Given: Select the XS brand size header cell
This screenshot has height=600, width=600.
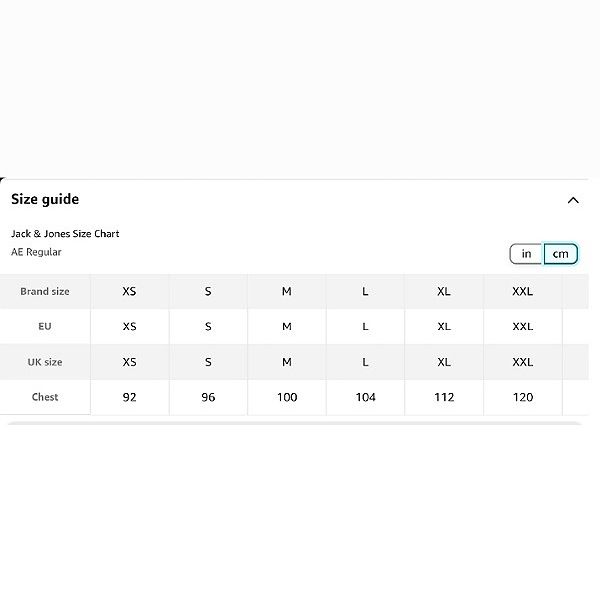Looking at the screenshot, I should pyautogui.click(x=130, y=291).
